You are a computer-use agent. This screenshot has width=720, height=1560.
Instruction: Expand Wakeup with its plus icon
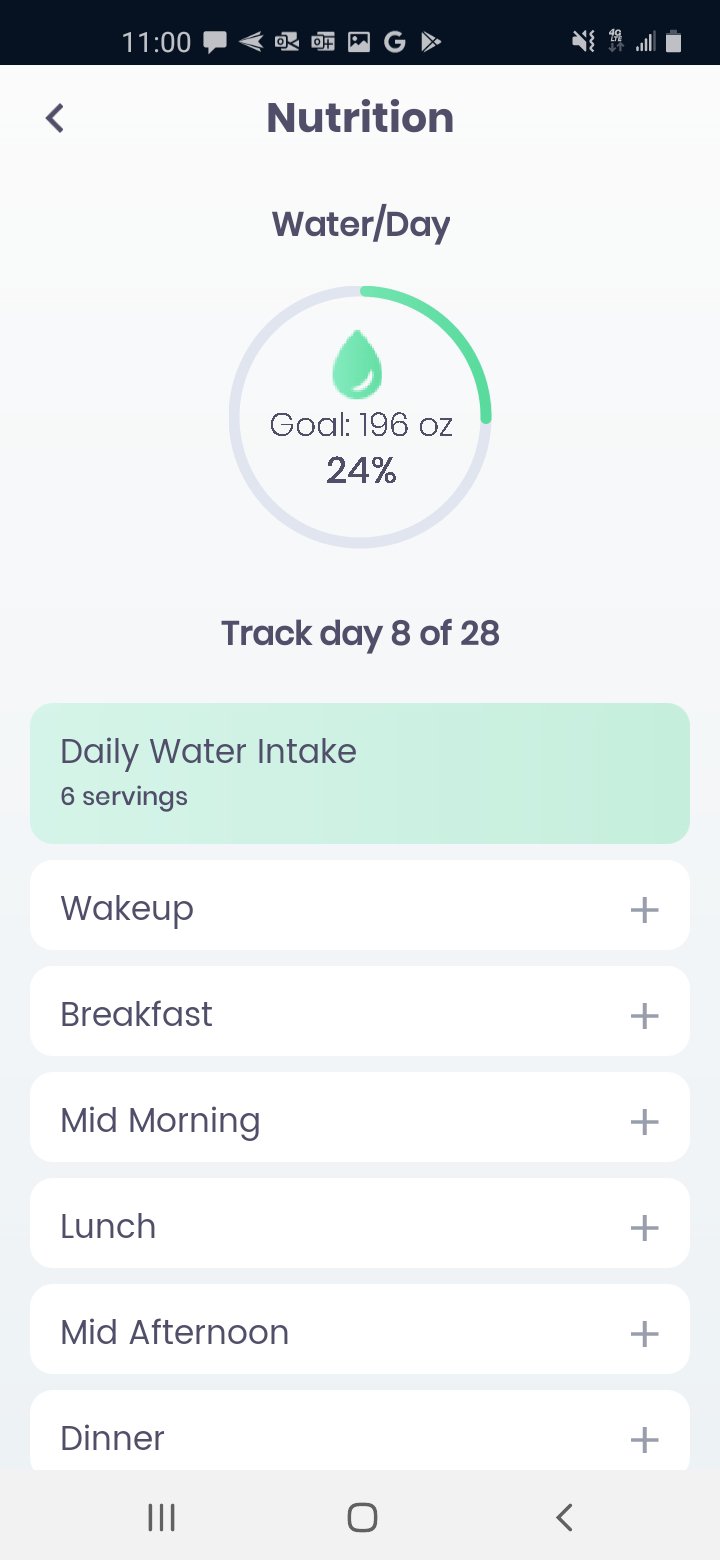point(644,910)
